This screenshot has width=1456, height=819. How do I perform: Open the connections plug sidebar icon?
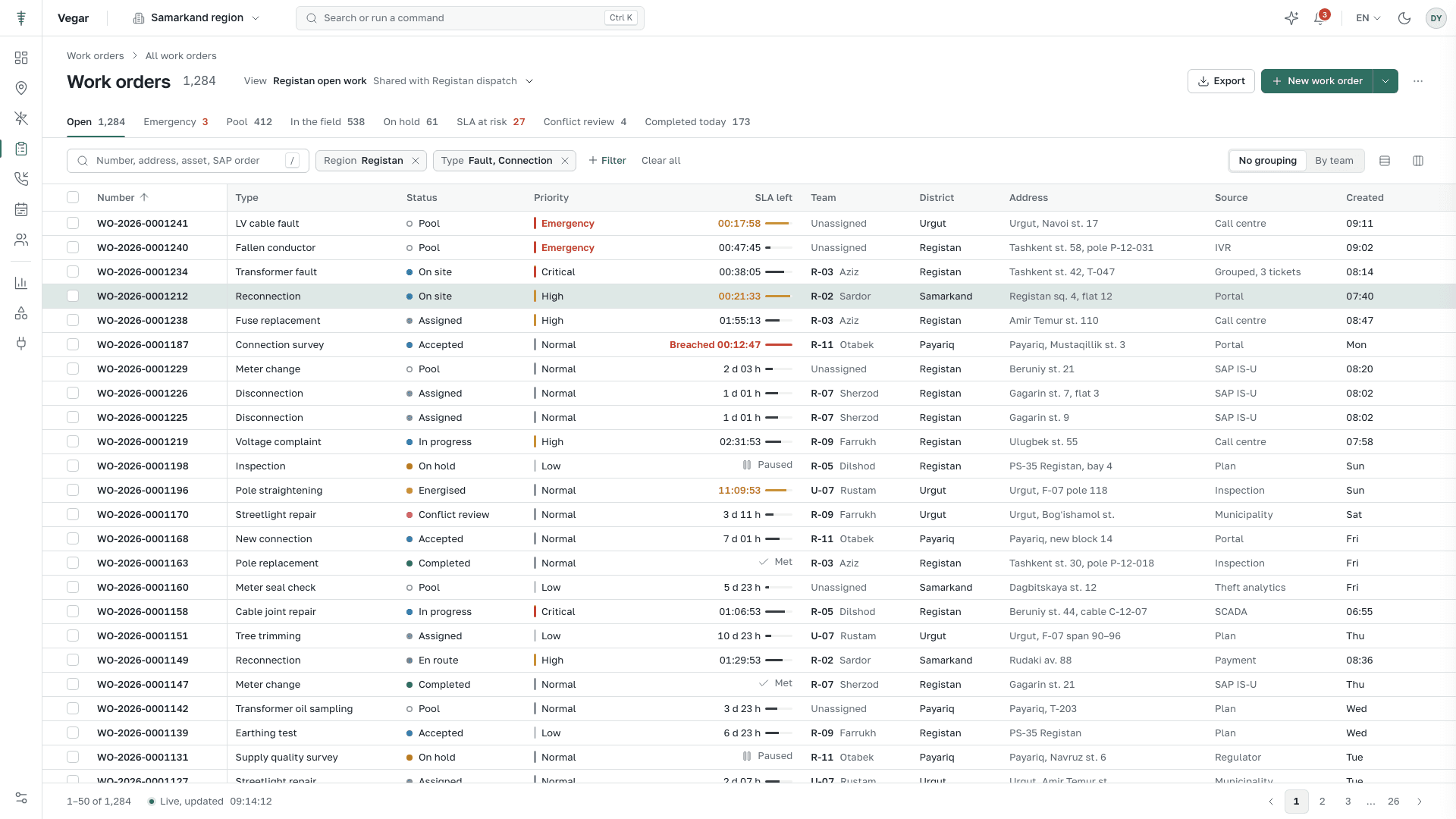coord(21,344)
